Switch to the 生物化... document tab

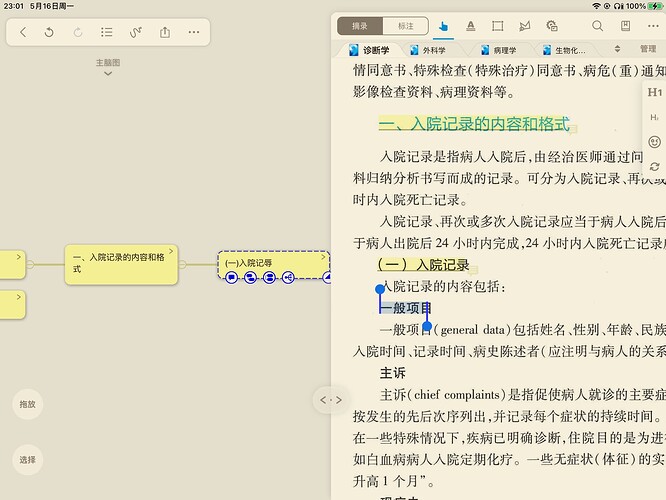coord(565,50)
